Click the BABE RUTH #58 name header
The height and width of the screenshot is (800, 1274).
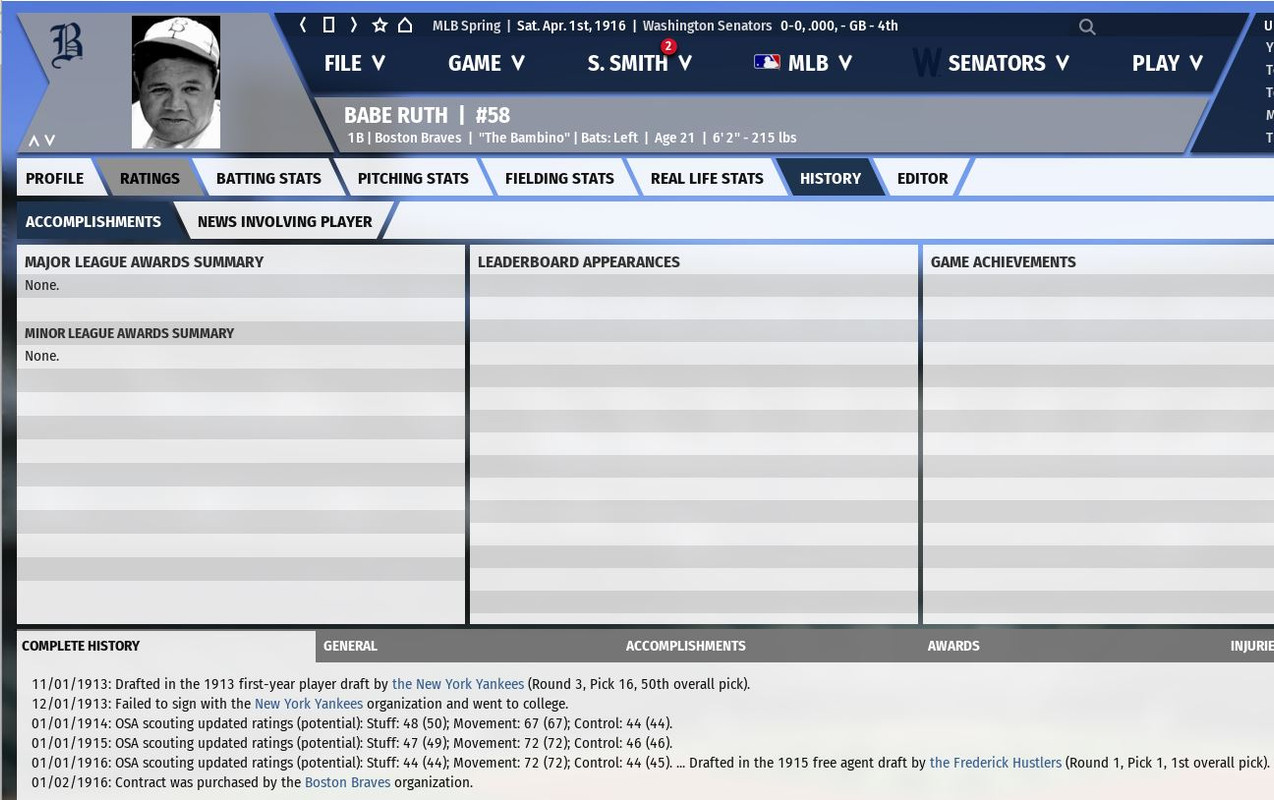click(427, 115)
